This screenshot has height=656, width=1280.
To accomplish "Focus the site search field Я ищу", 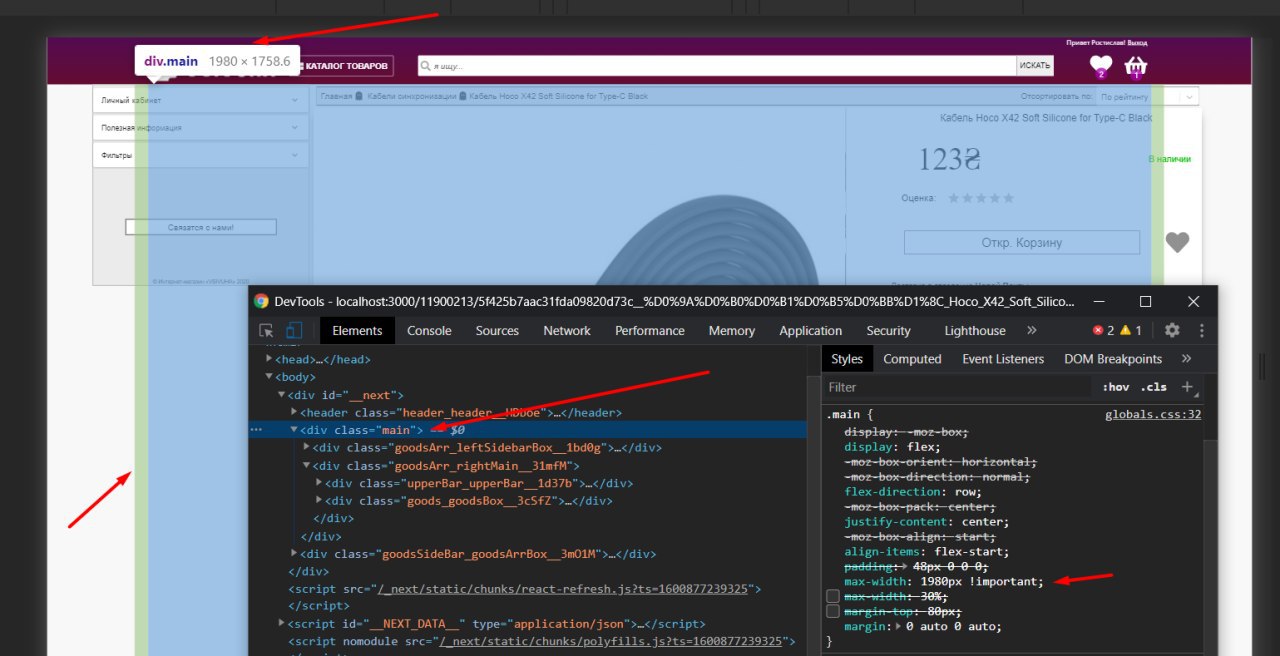I will pos(716,66).
